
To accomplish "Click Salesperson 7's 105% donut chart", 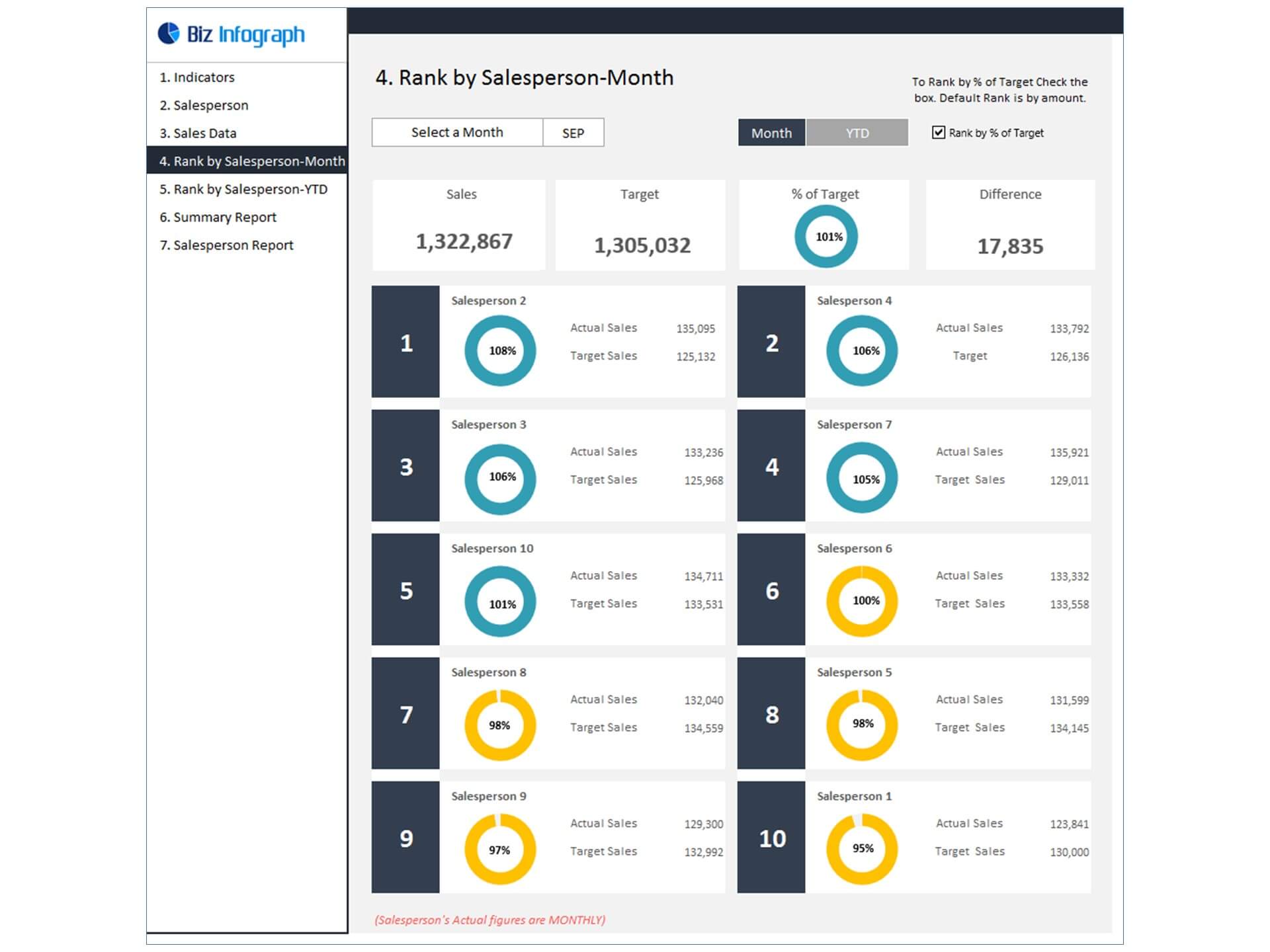I will coord(862,478).
